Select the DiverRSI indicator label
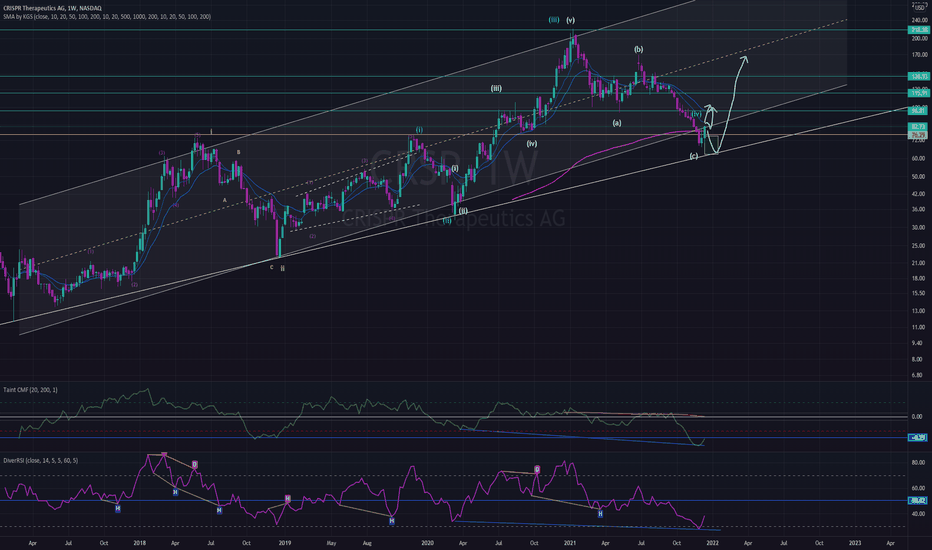Image resolution: width=932 pixels, height=550 pixels. [x=40, y=460]
